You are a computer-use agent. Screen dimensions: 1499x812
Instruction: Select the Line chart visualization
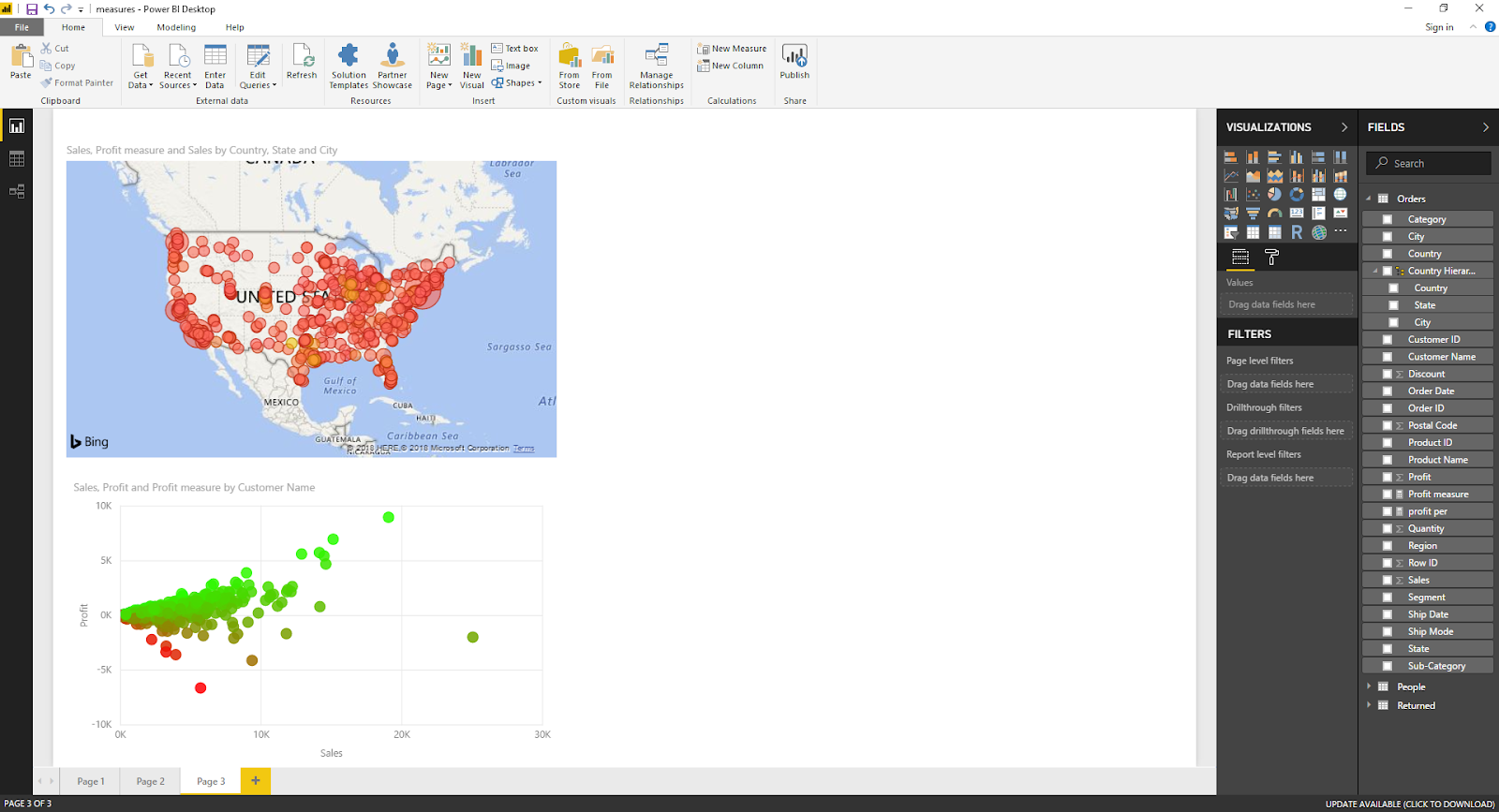1231,176
